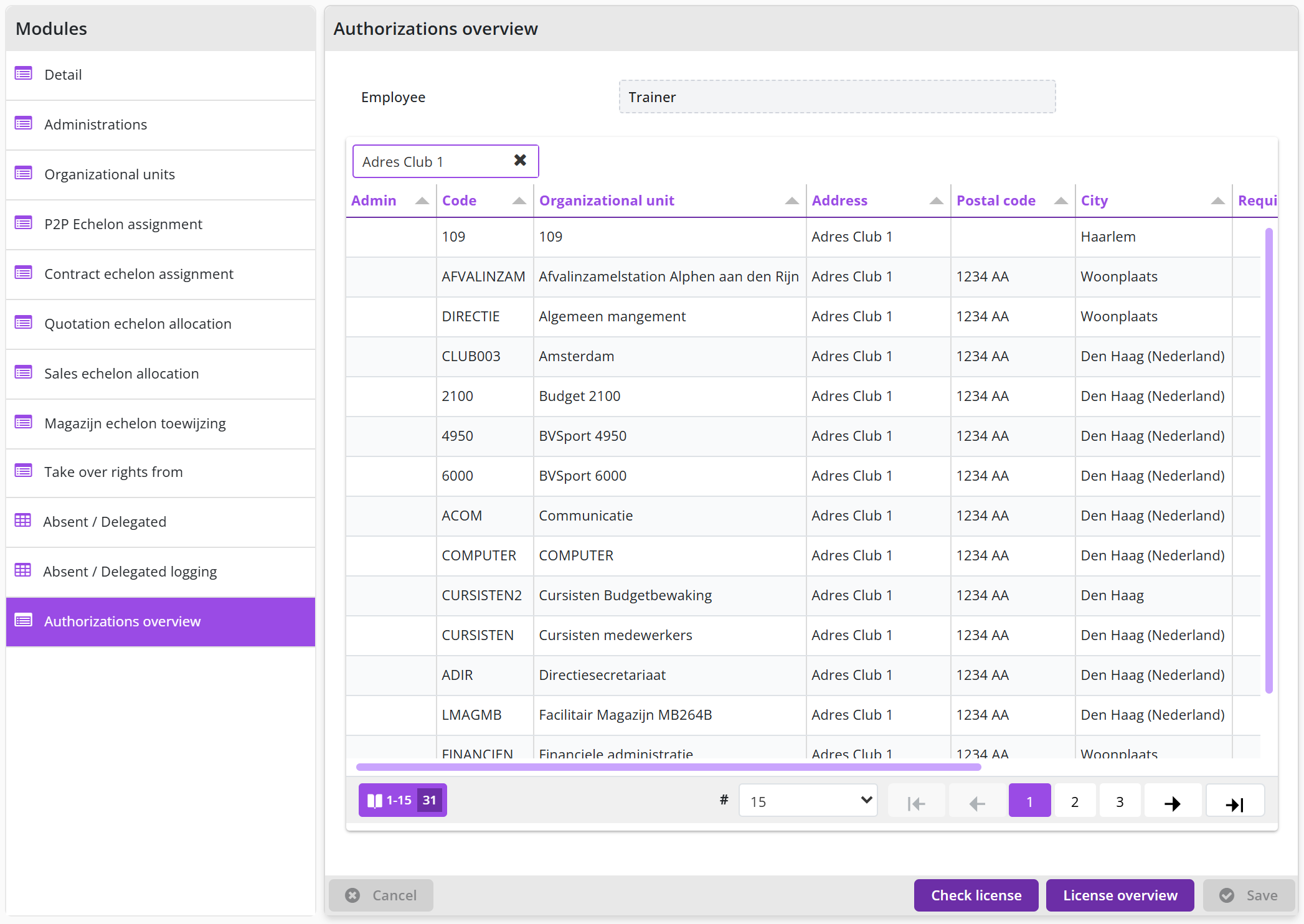Click the Absent / Delegated logging grid icon

(x=23, y=570)
